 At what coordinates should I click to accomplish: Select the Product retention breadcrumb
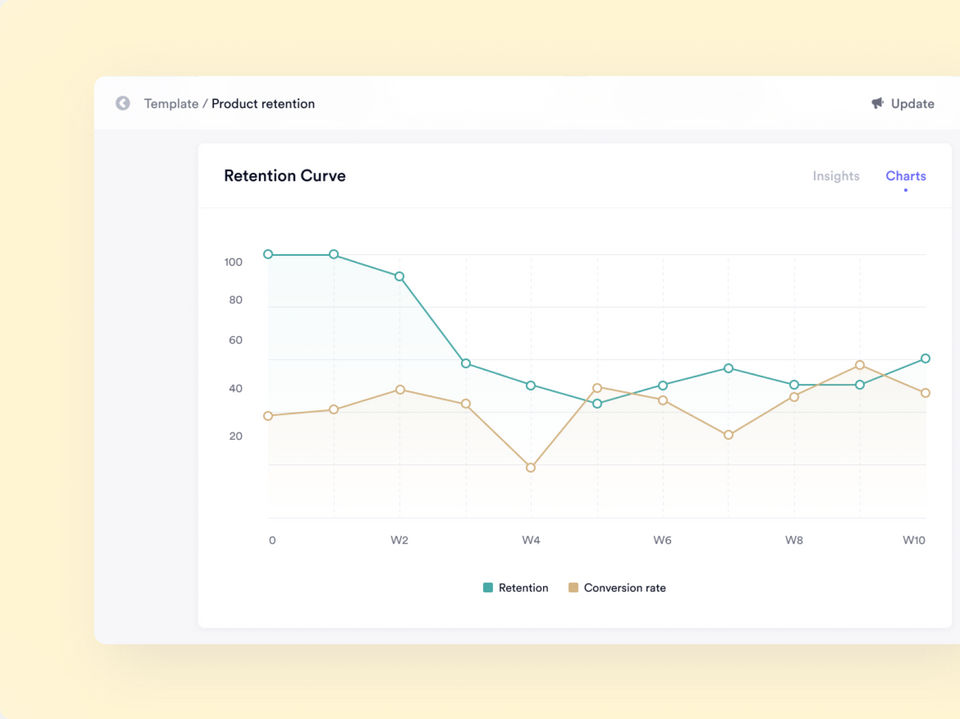(263, 104)
